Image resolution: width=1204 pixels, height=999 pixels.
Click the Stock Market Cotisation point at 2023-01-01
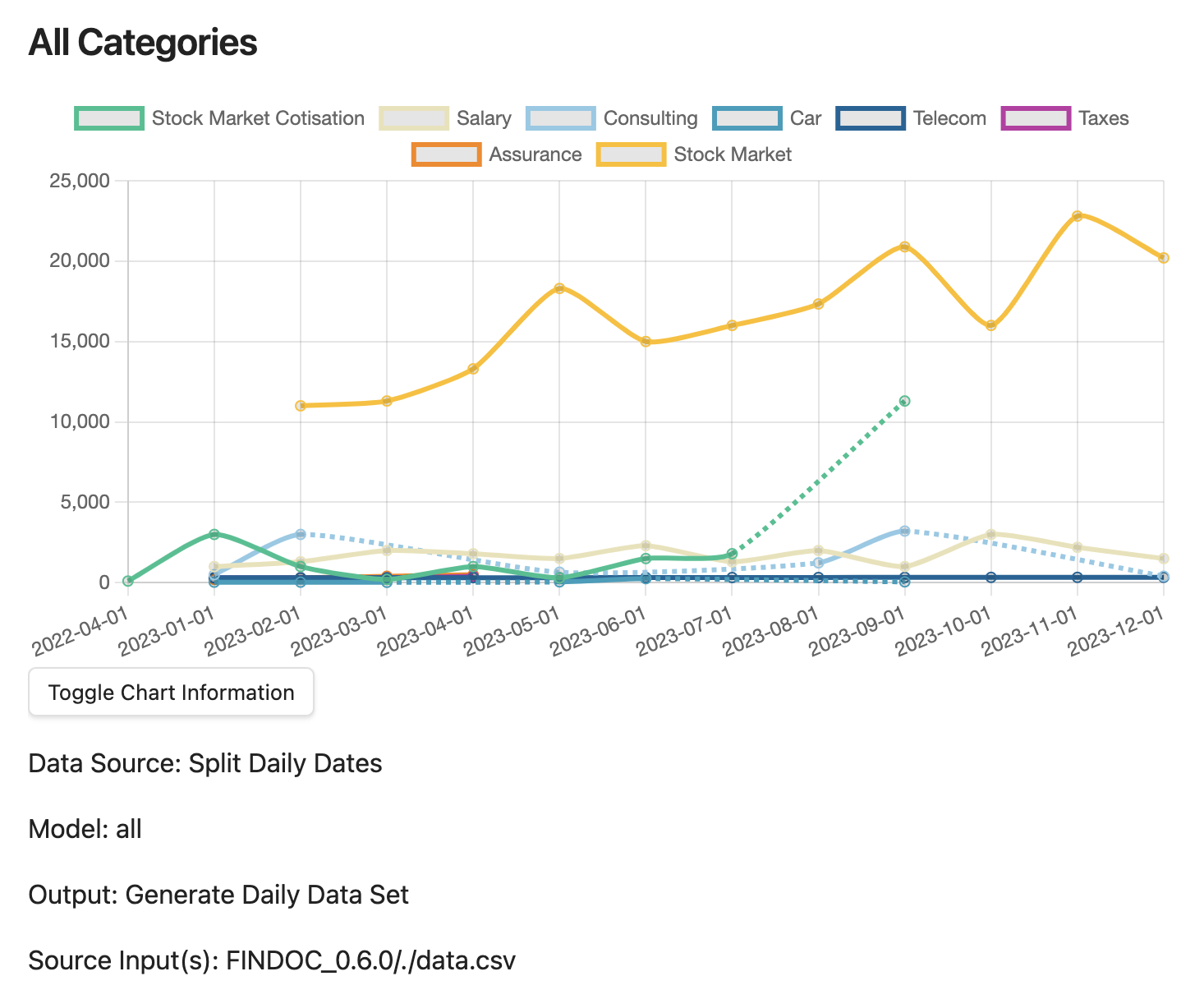pyautogui.click(x=214, y=534)
